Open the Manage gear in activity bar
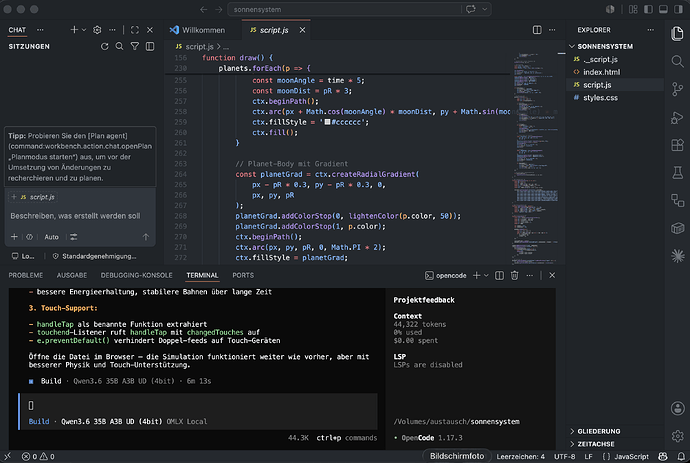Image resolution: width=690 pixels, height=463 pixels. click(x=677, y=436)
